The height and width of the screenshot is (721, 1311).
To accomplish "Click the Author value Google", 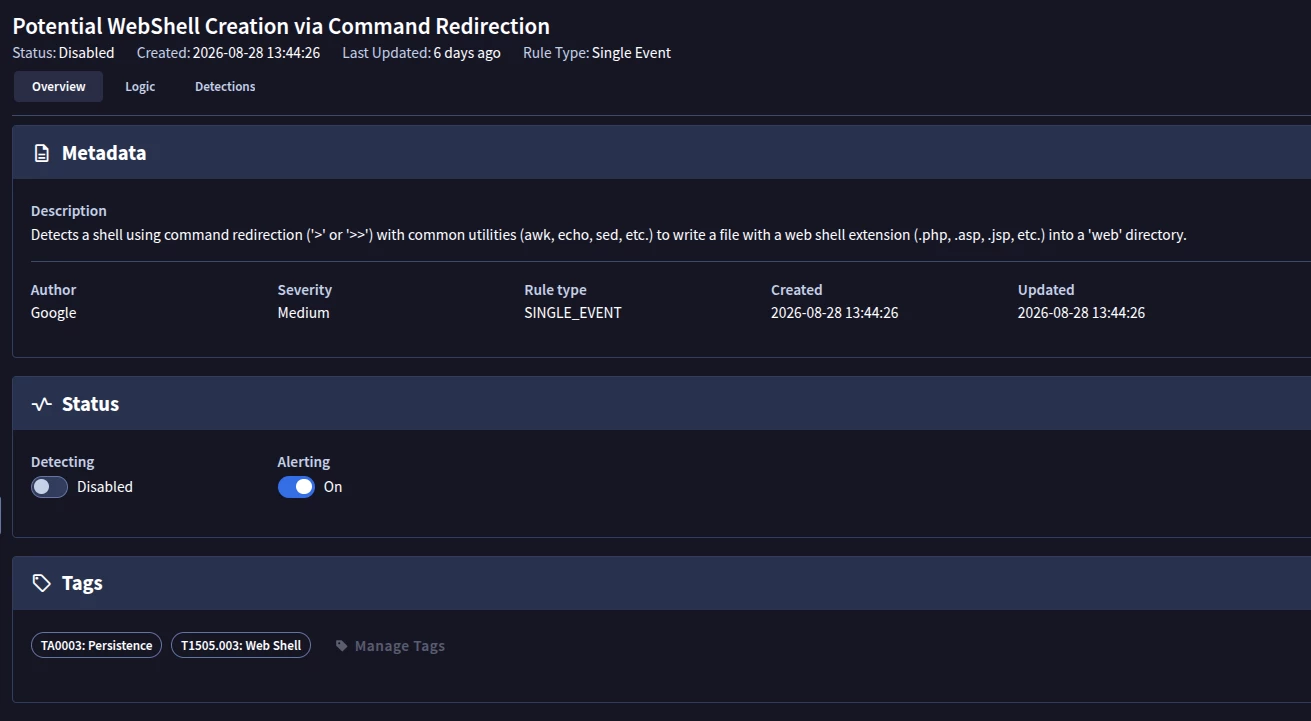I will [x=53, y=313].
